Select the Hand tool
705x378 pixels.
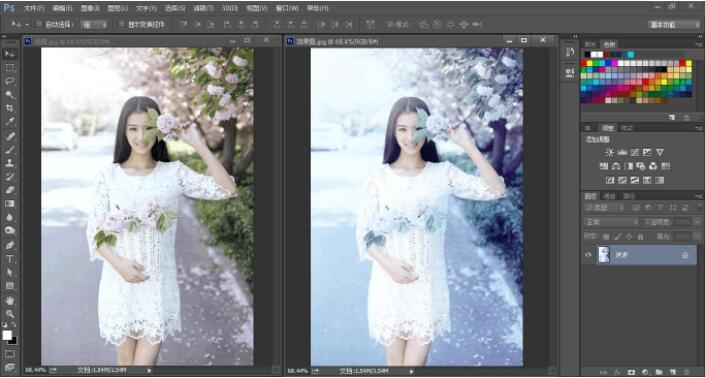[9, 300]
